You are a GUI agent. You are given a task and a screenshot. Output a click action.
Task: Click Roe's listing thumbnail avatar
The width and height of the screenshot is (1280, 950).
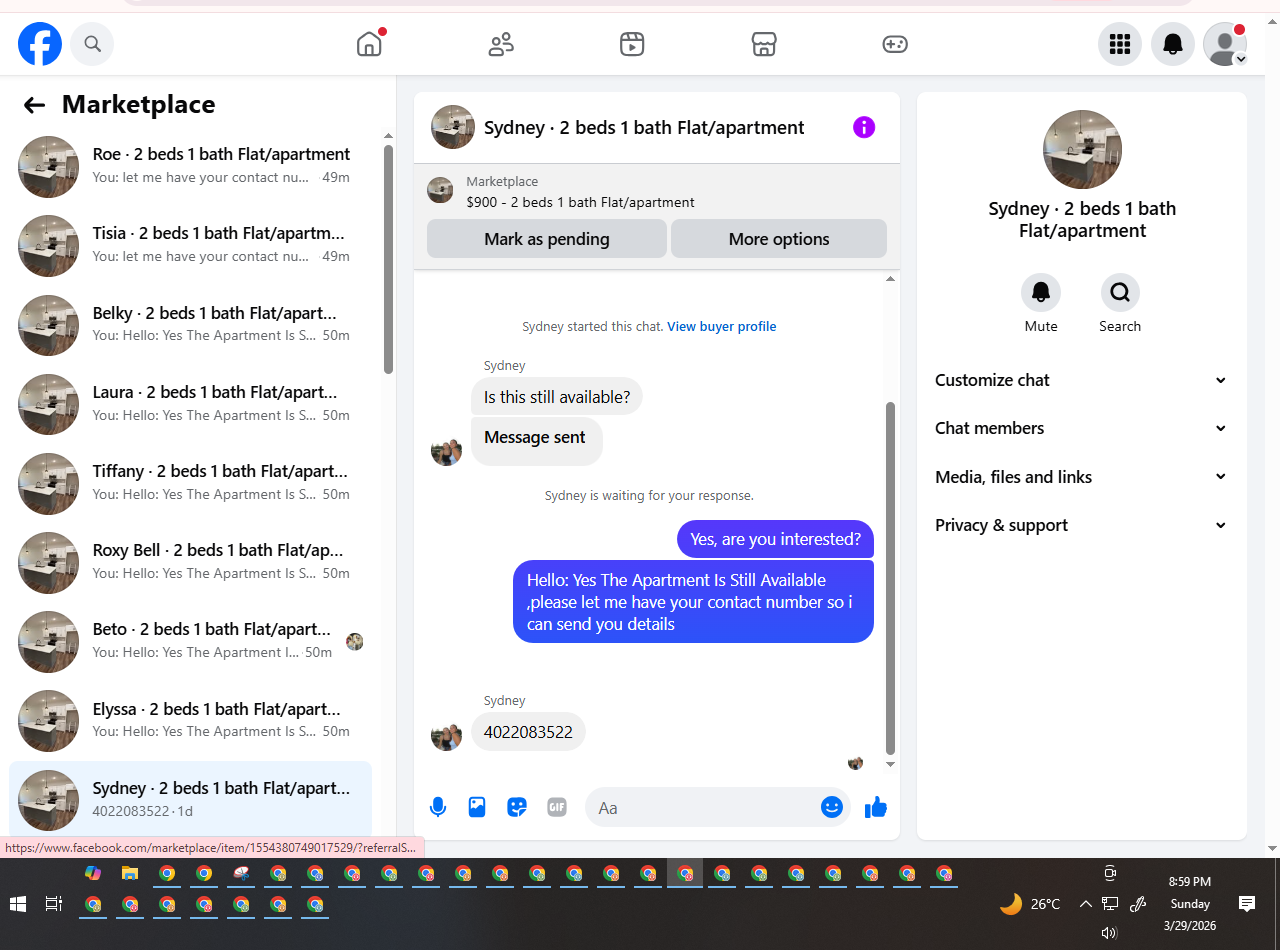click(48, 167)
